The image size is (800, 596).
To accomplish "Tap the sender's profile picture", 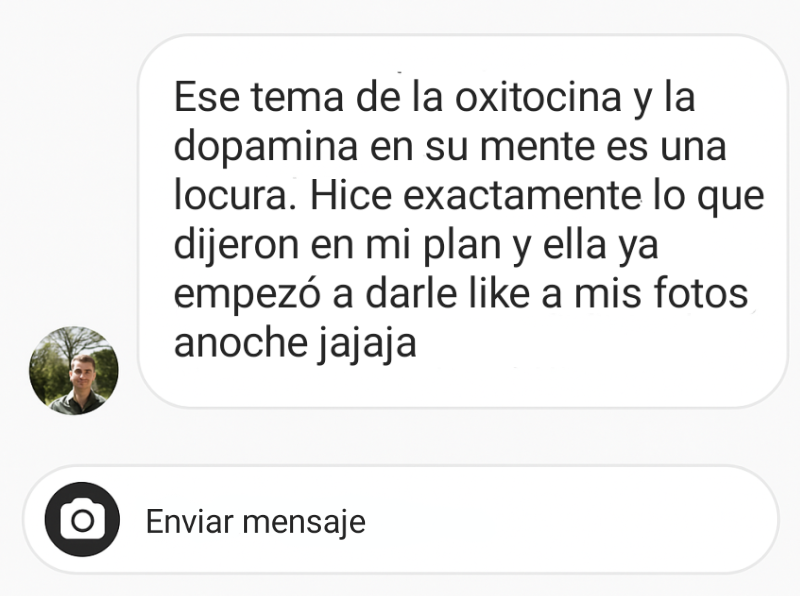I will pyautogui.click(x=73, y=370).
